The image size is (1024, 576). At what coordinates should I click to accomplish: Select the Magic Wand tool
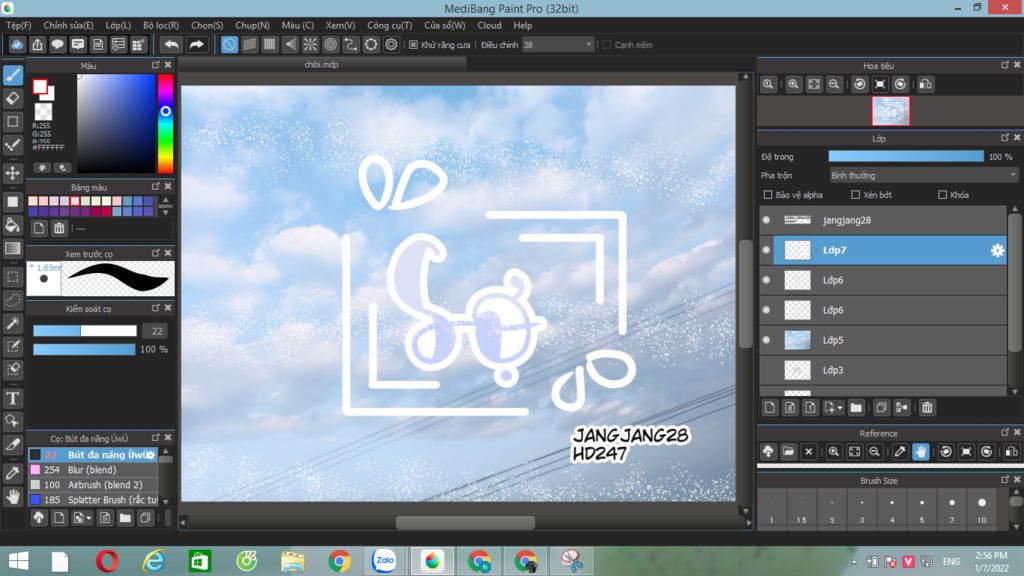(12, 323)
